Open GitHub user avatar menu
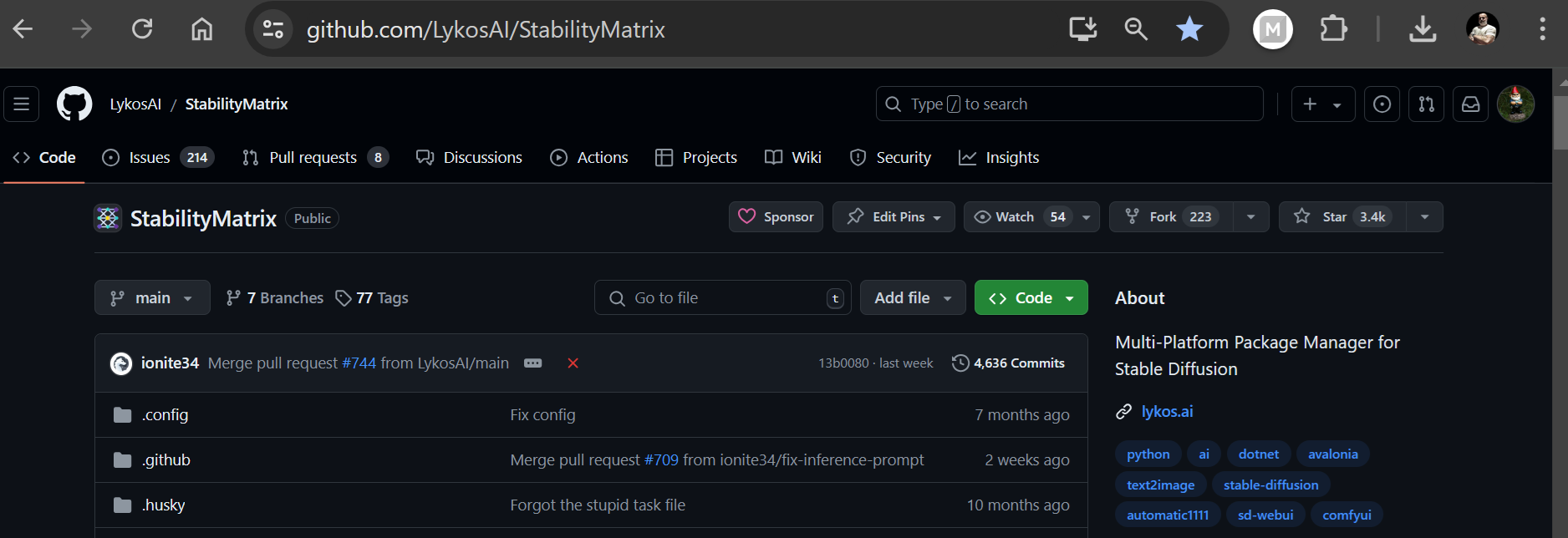This screenshot has height=538, width=1568. (1515, 104)
